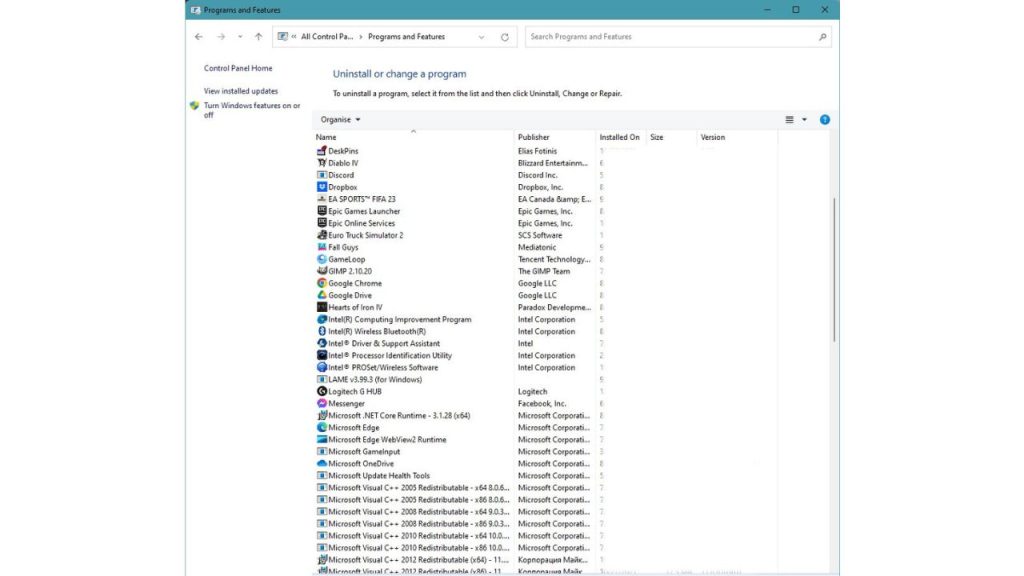Sort by Name column header
This screenshot has width=1024, height=576.
[413, 137]
